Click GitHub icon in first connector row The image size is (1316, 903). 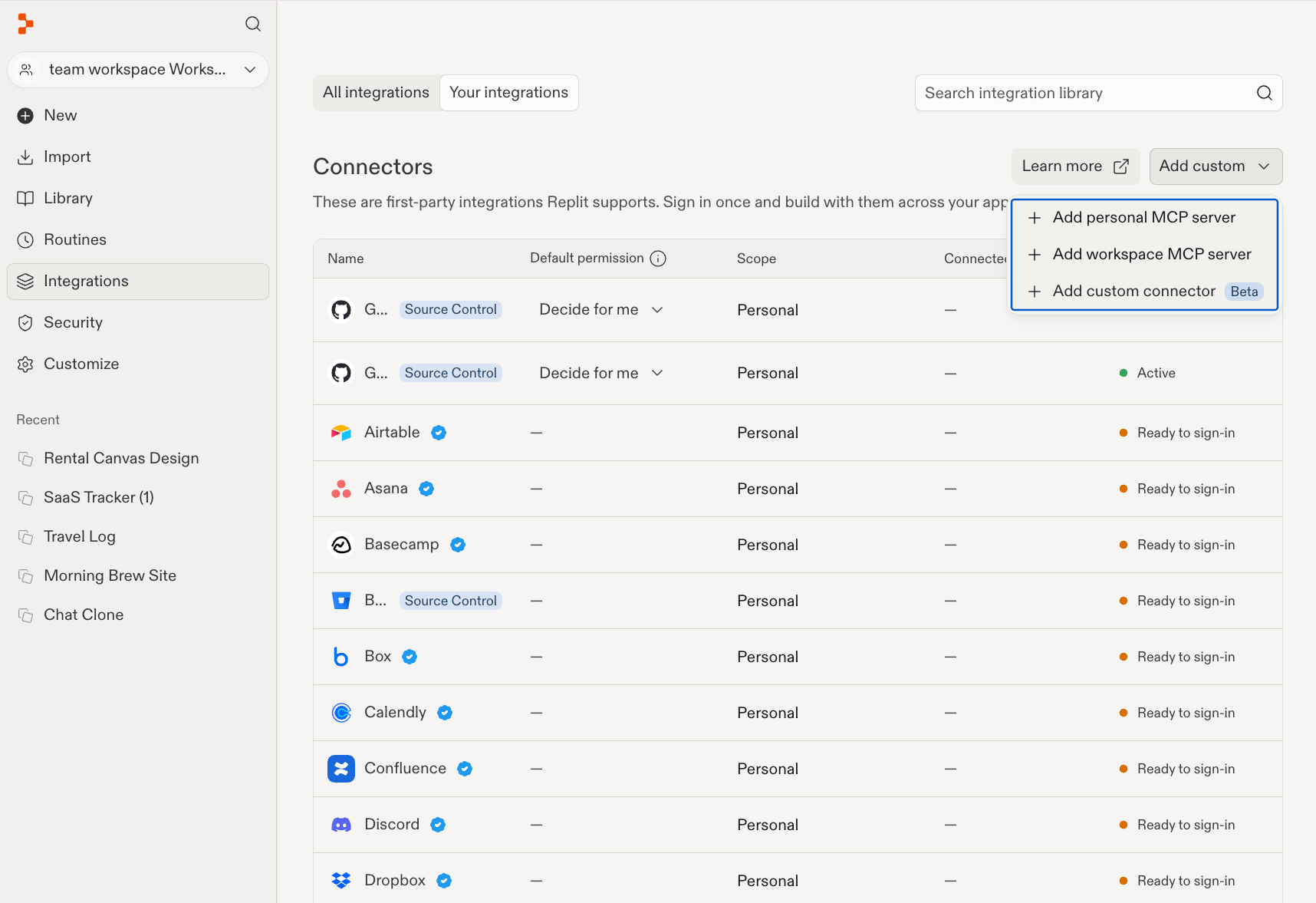pos(341,310)
